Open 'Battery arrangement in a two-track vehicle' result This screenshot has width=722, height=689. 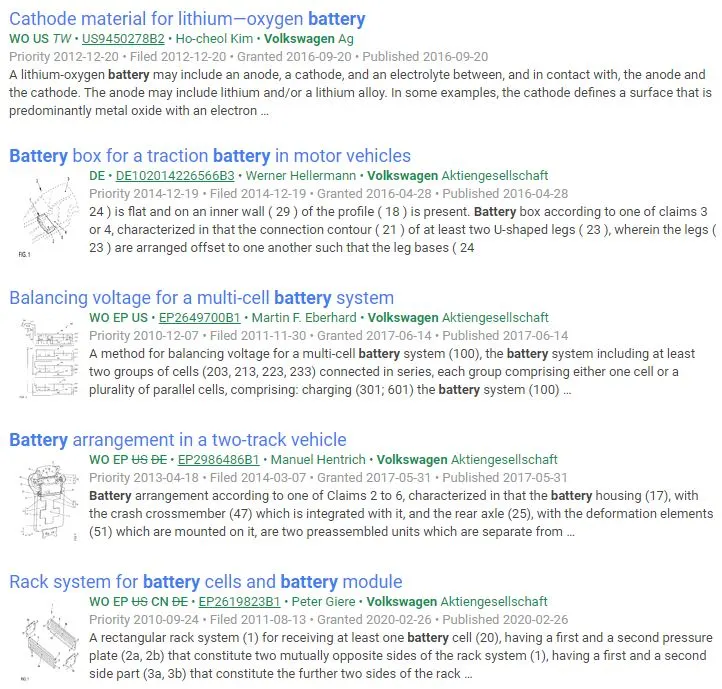point(177,440)
